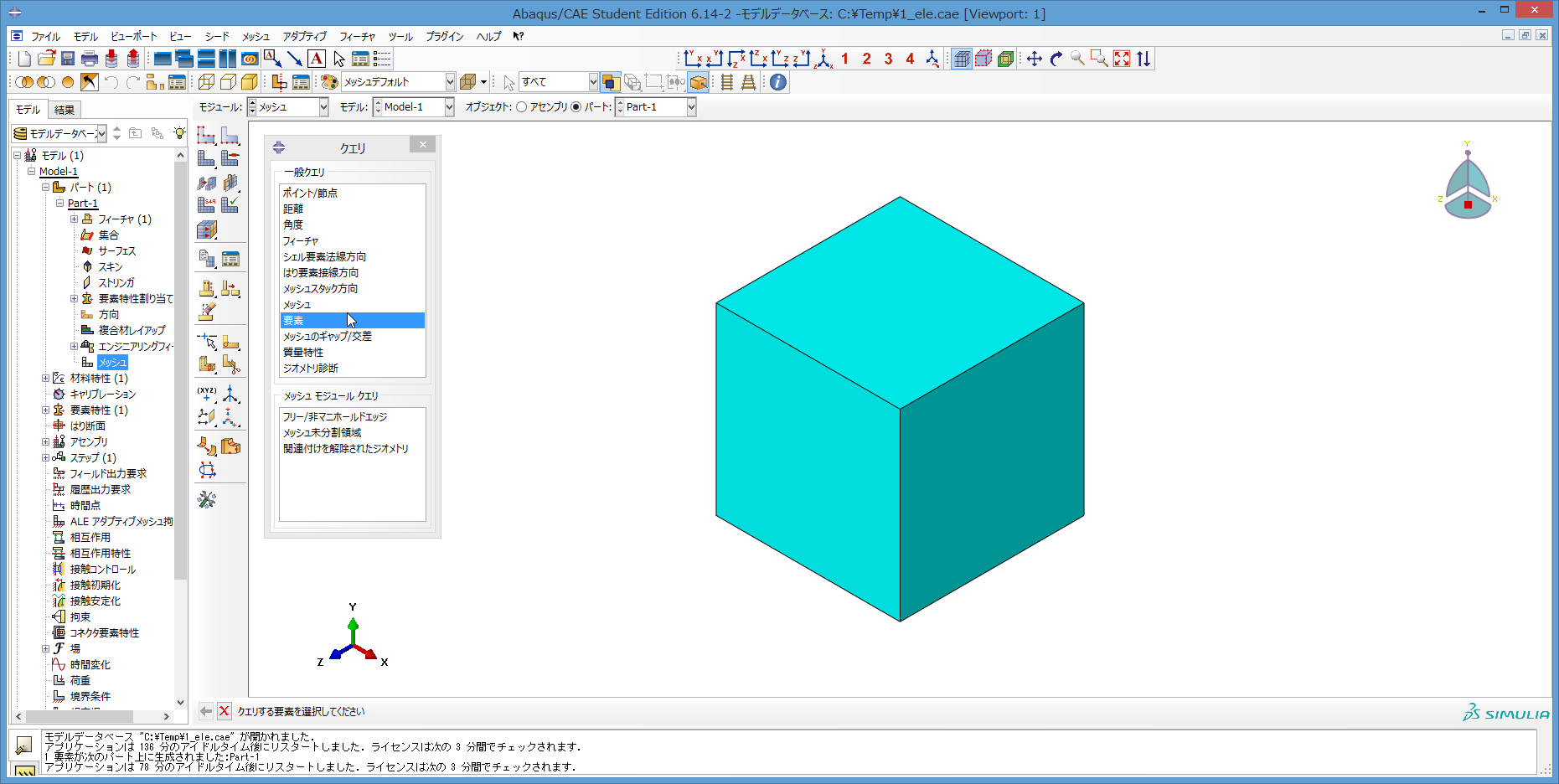Screen dimensions: 1559x784
Task: Collapse the Part-1 tree node
Action: point(59,204)
